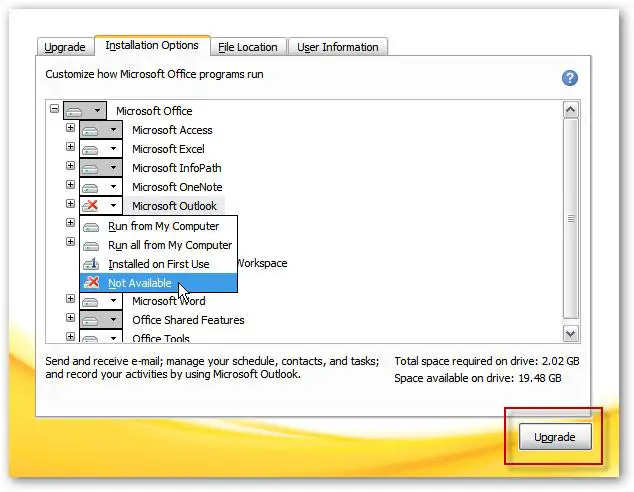The width and height of the screenshot is (634, 492).
Task: Open Microsoft Excel install option dropdown
Action: coord(101,149)
